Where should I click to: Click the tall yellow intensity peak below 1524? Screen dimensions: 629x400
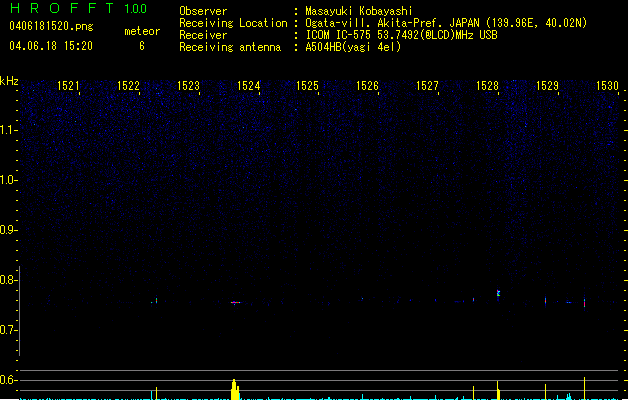235,390
